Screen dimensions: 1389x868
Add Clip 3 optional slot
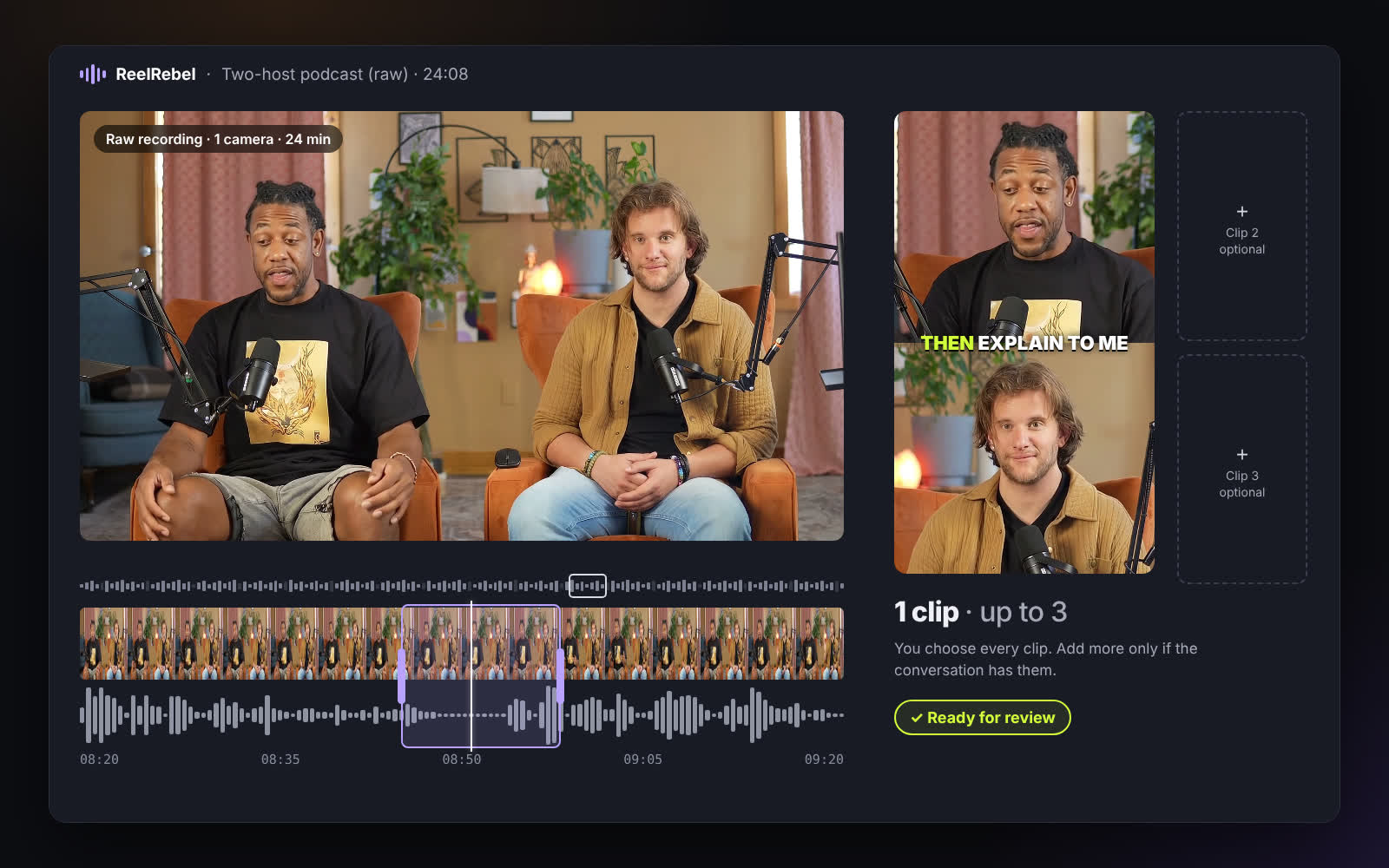click(x=1242, y=469)
